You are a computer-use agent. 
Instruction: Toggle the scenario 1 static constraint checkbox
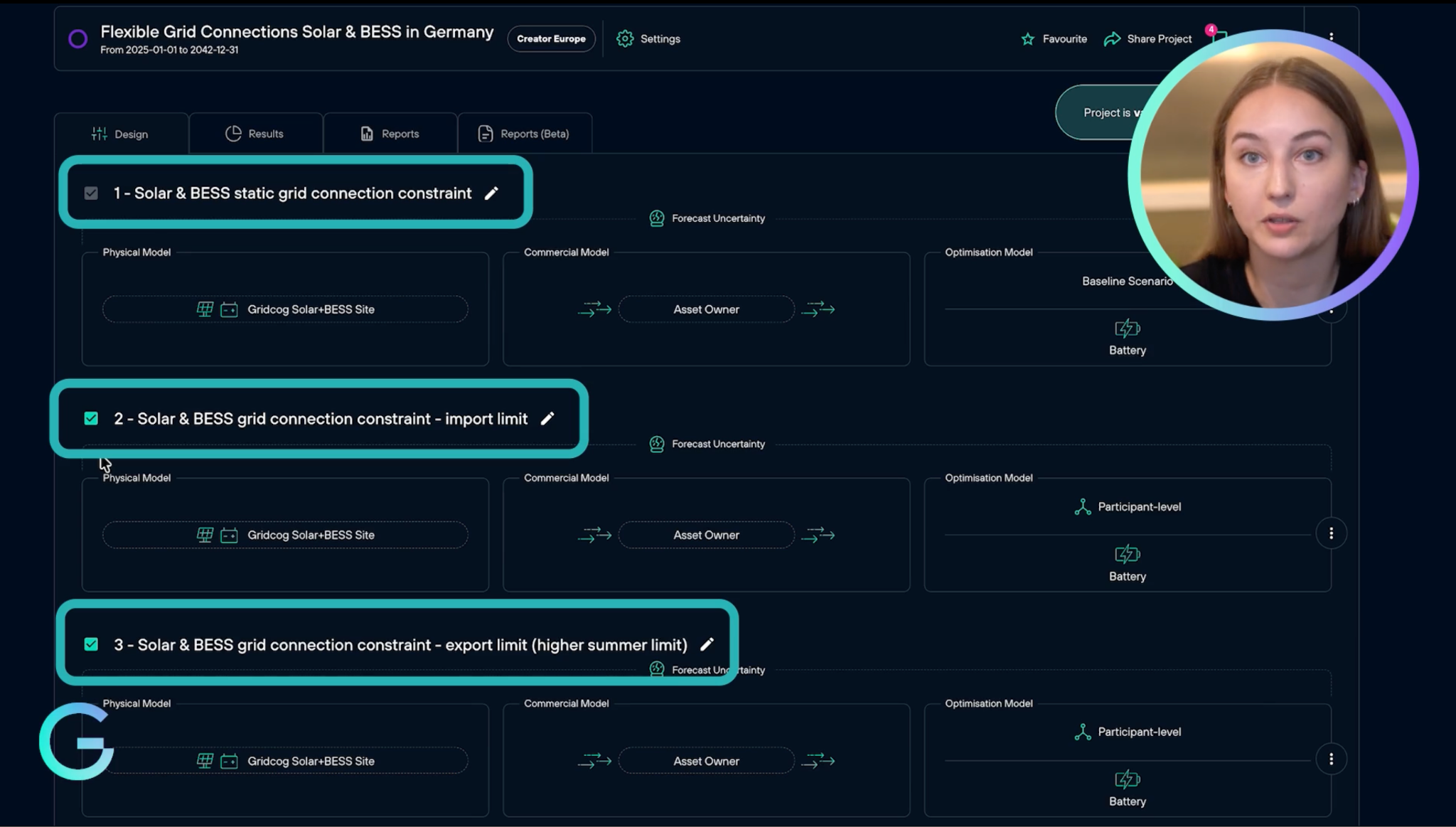click(x=91, y=193)
